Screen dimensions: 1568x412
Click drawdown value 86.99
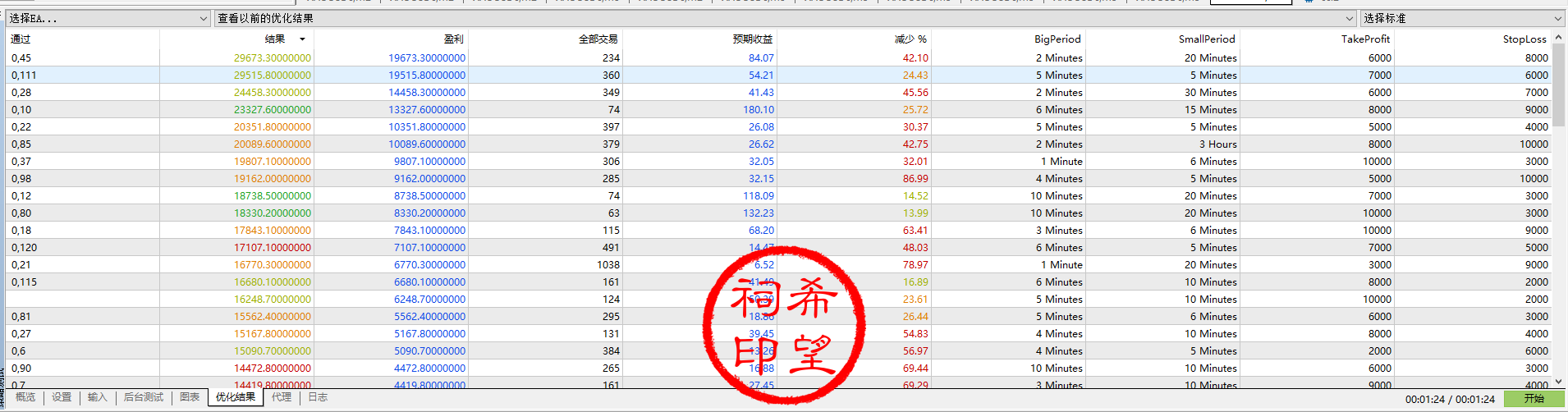click(x=915, y=178)
